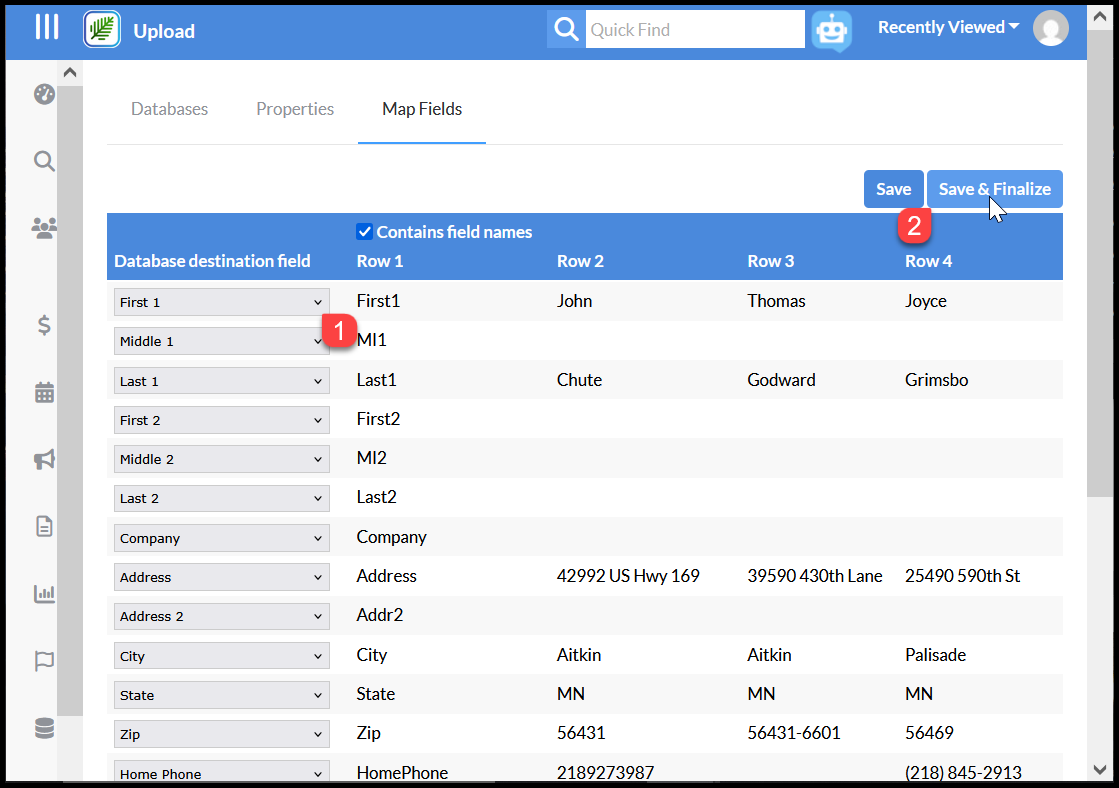
Task: Click the Save button
Action: point(893,189)
